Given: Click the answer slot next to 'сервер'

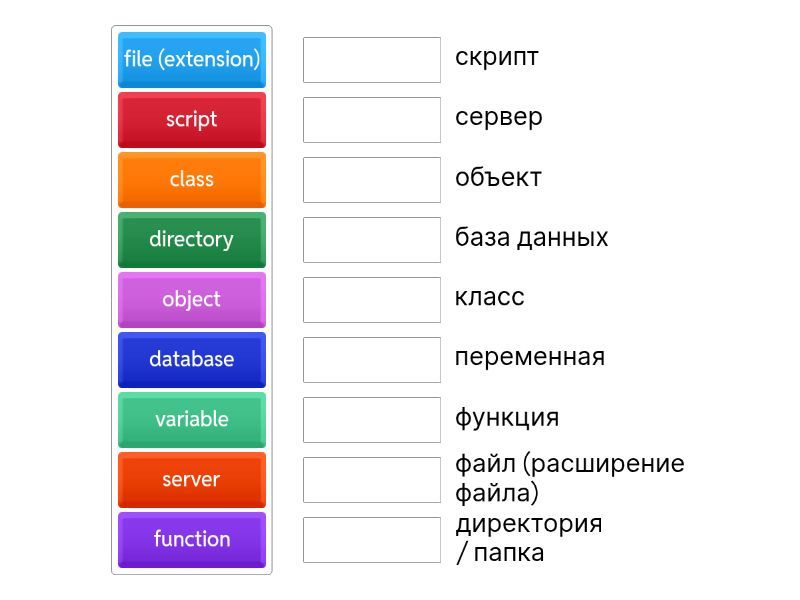Looking at the screenshot, I should 371,120.
